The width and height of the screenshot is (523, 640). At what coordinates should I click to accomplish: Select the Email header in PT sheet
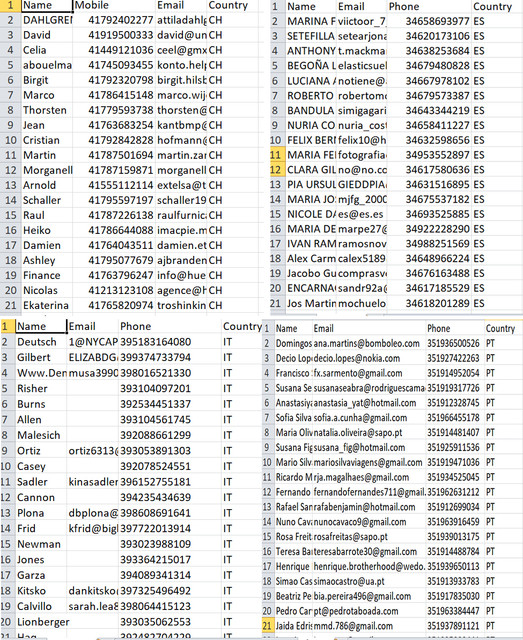click(x=369, y=329)
